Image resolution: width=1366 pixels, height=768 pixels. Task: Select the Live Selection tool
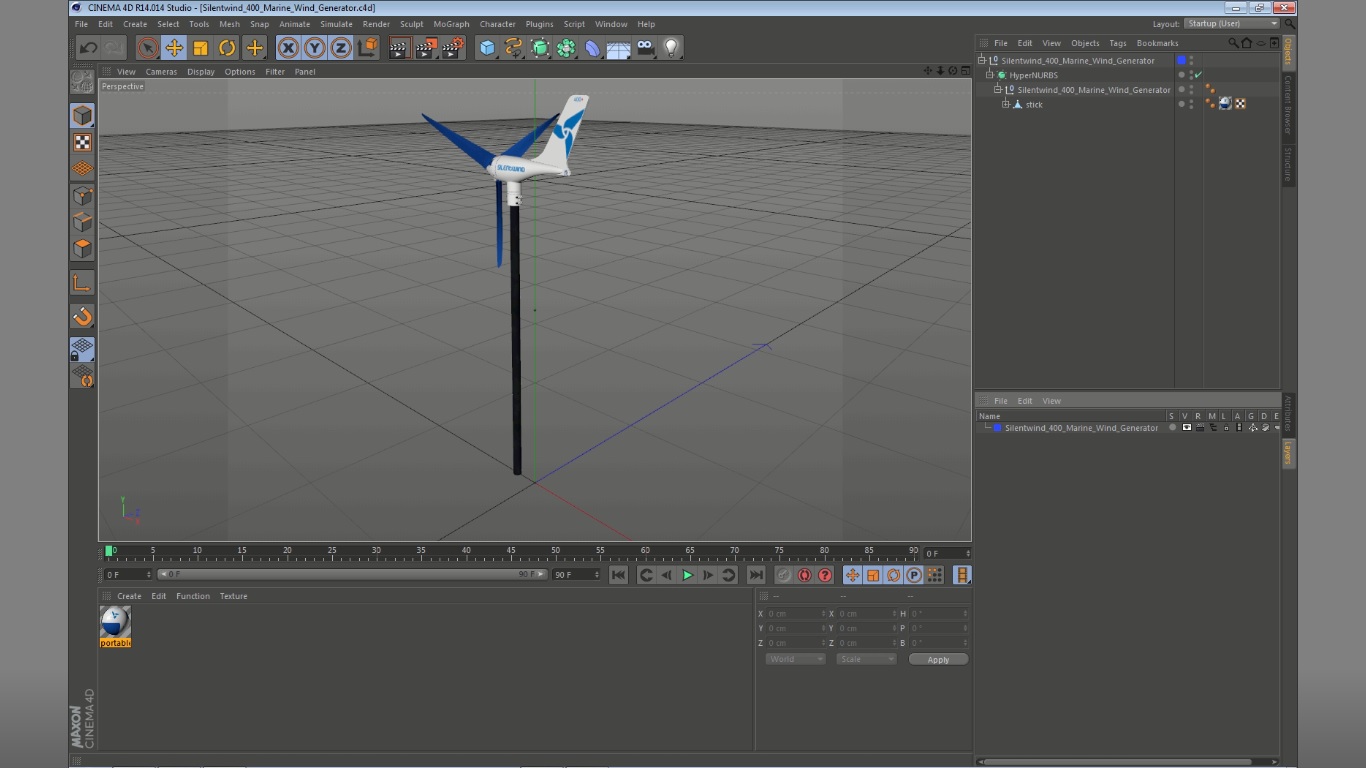(x=148, y=47)
